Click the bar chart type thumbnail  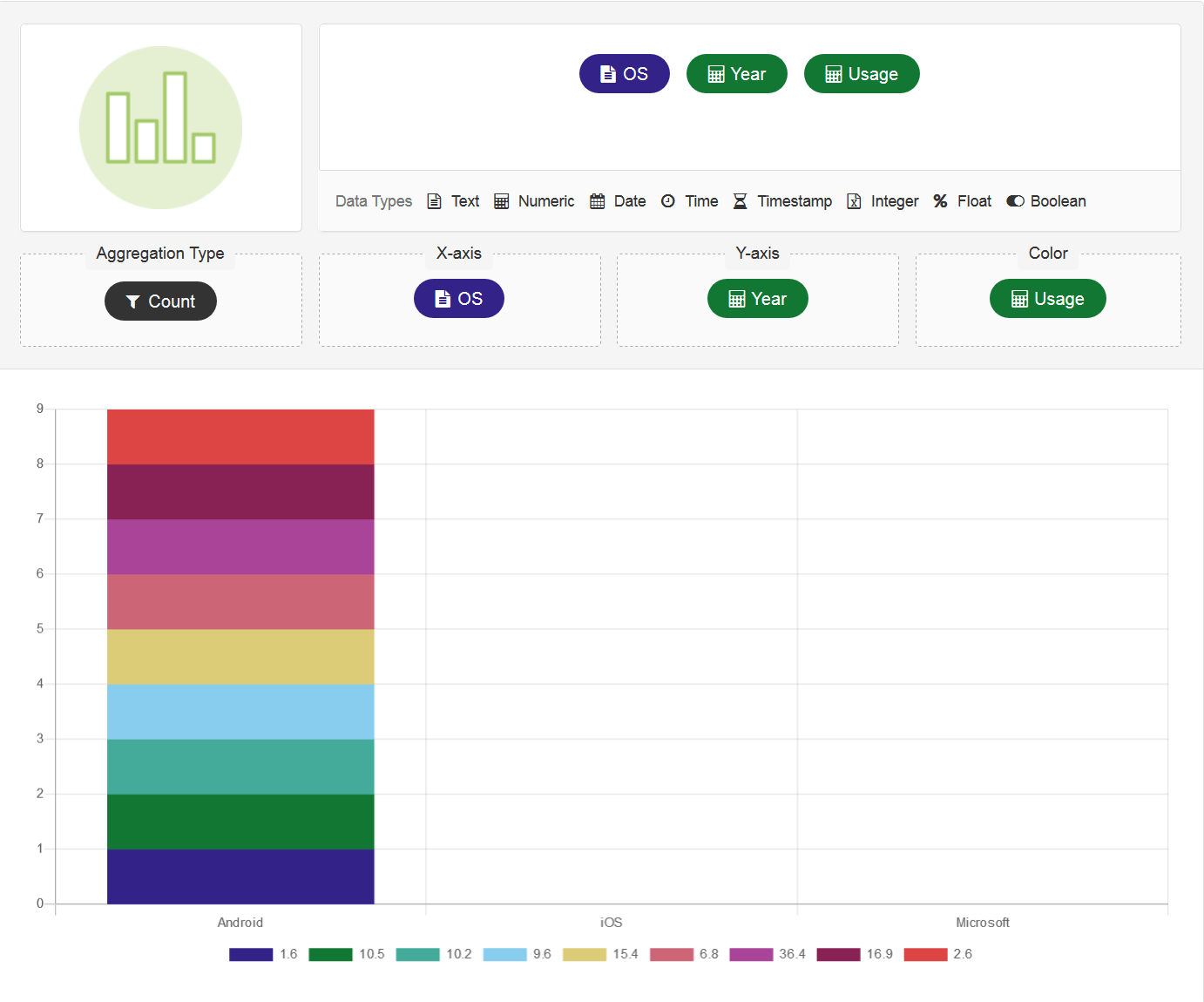point(160,127)
